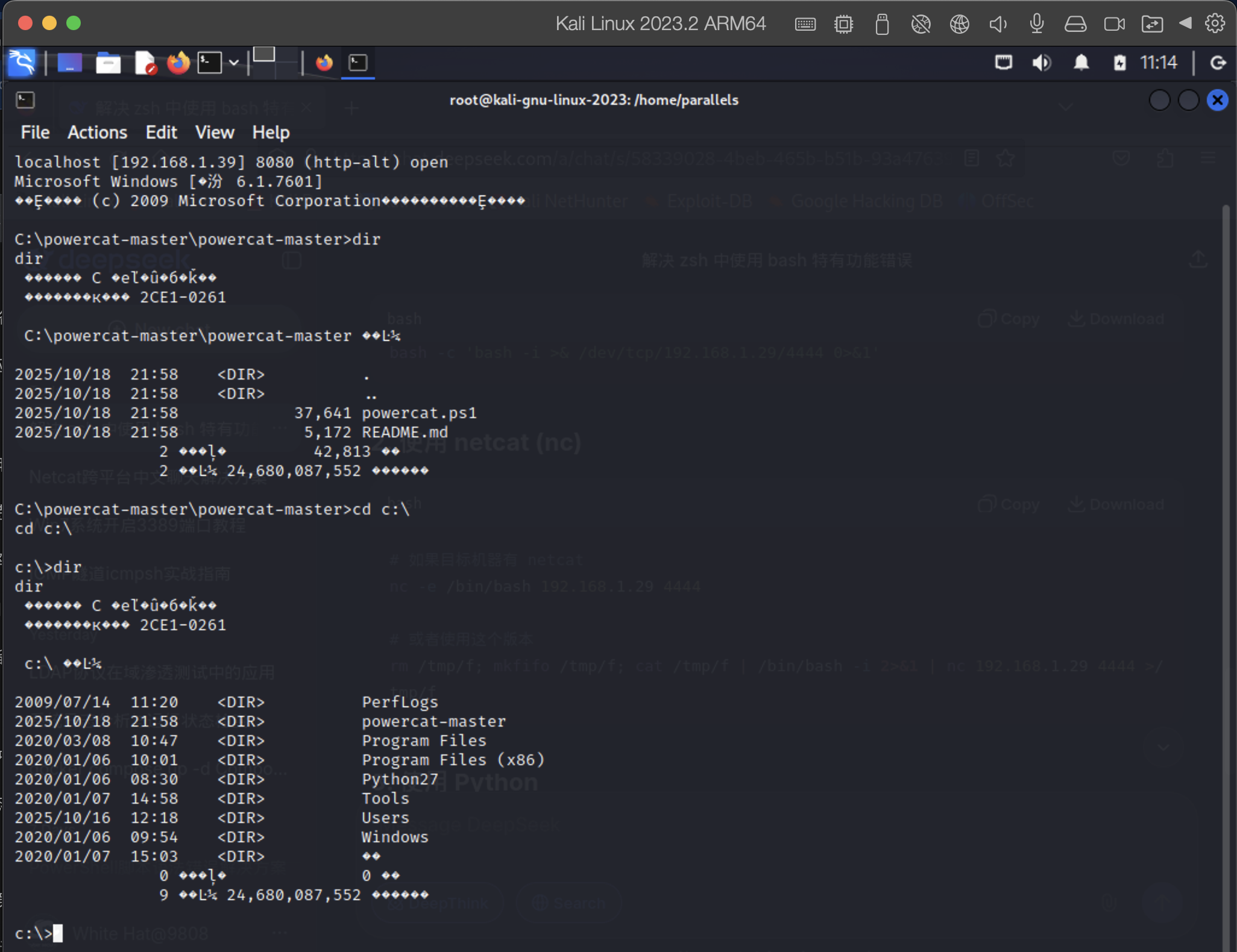
Task: Launch the text editor from panel
Action: 145,63
